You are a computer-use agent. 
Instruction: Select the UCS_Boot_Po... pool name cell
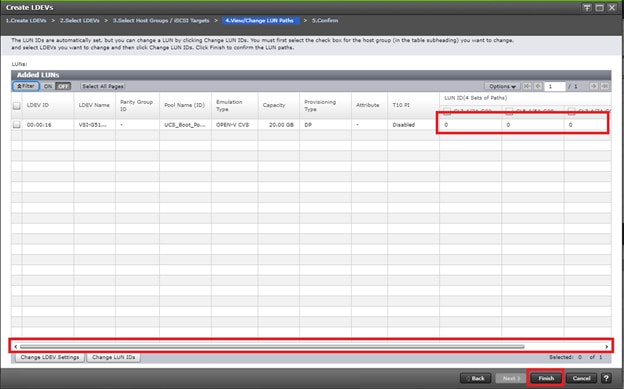185,125
